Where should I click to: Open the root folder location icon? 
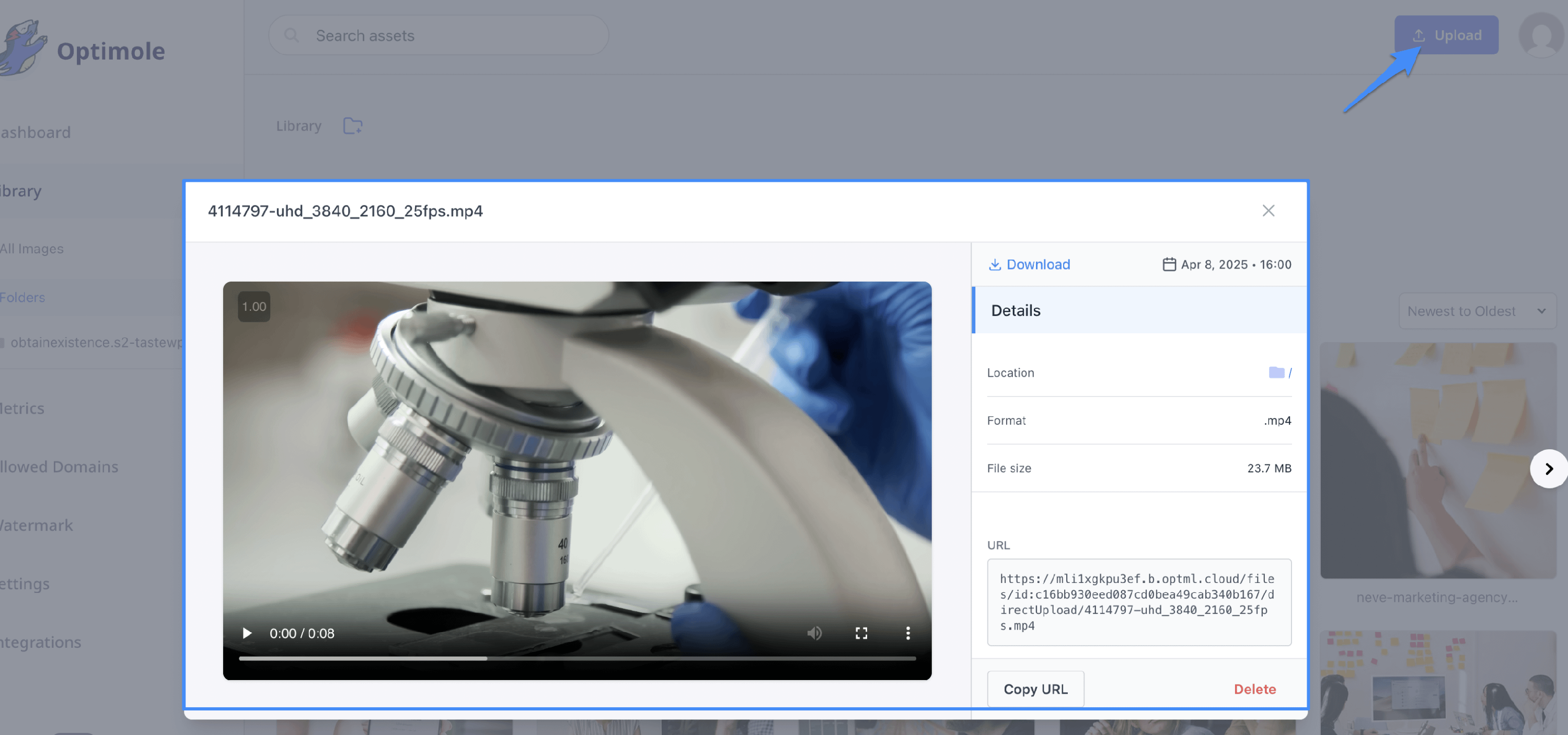pos(1276,372)
